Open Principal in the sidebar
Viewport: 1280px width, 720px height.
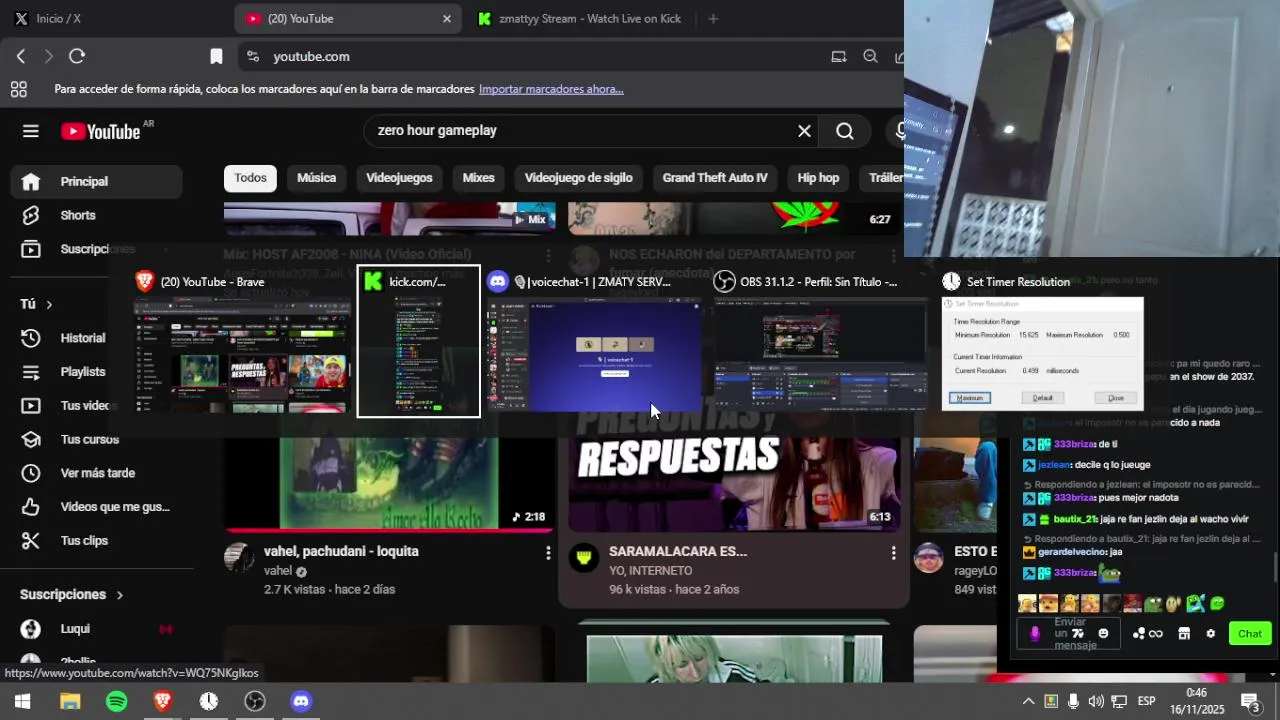coord(96,182)
